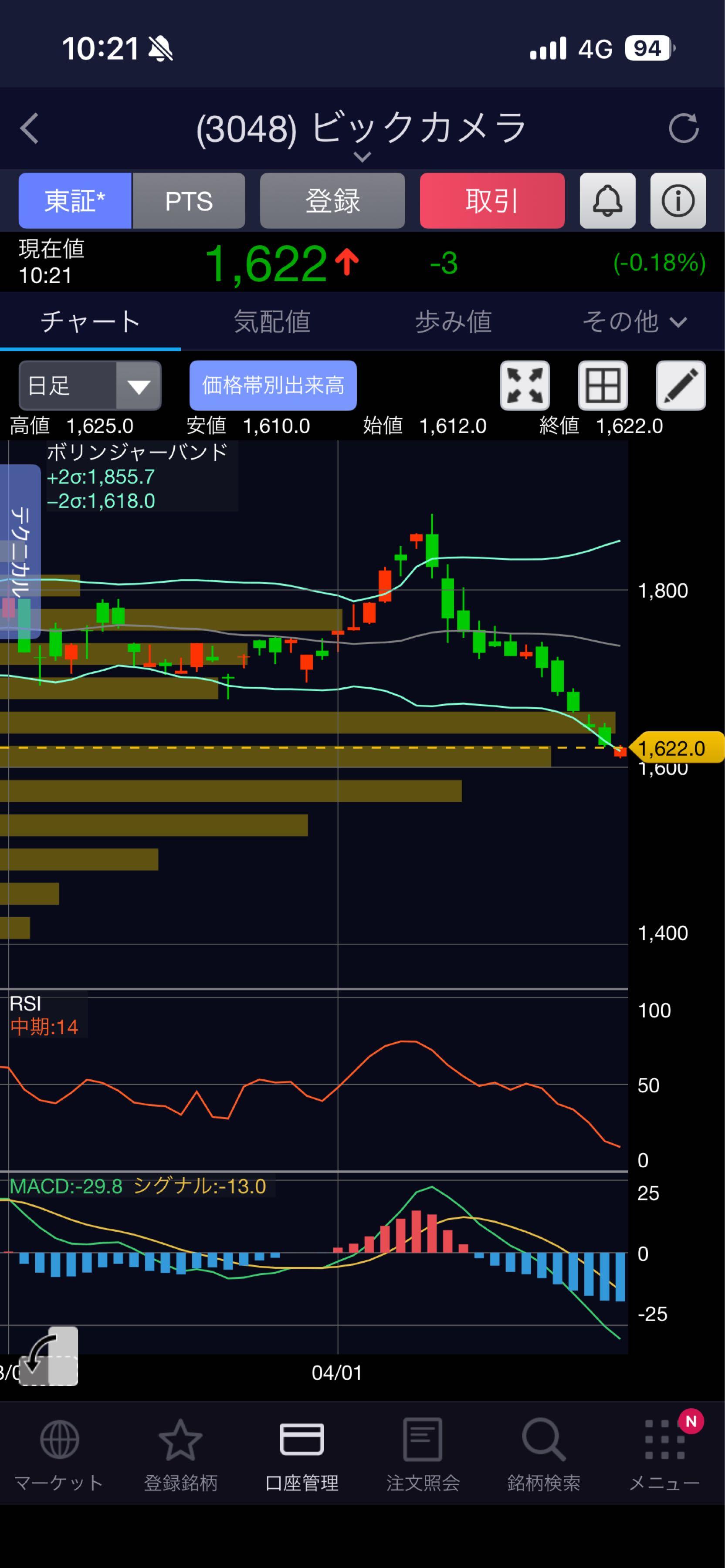725x1568 pixels.
Task: Open 注文照会 document icon
Action: [423, 1440]
